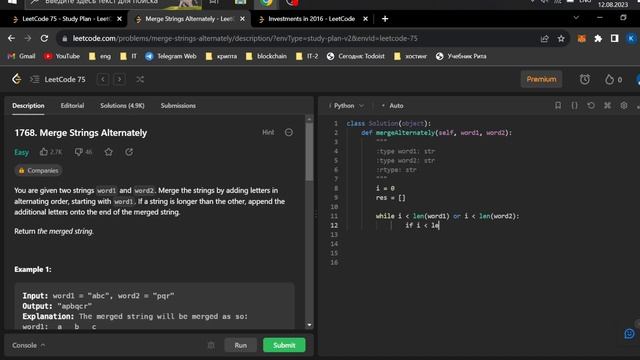Click the scroll down arrow in description panel
Screen dimensions: 640x360
pyautogui.click(x=309, y=325)
